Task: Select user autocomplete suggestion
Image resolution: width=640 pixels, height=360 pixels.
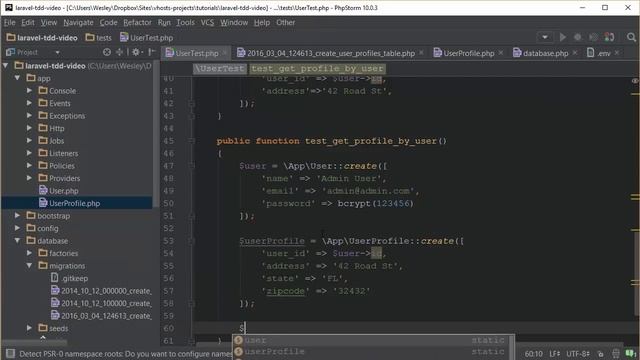Action: (373, 340)
